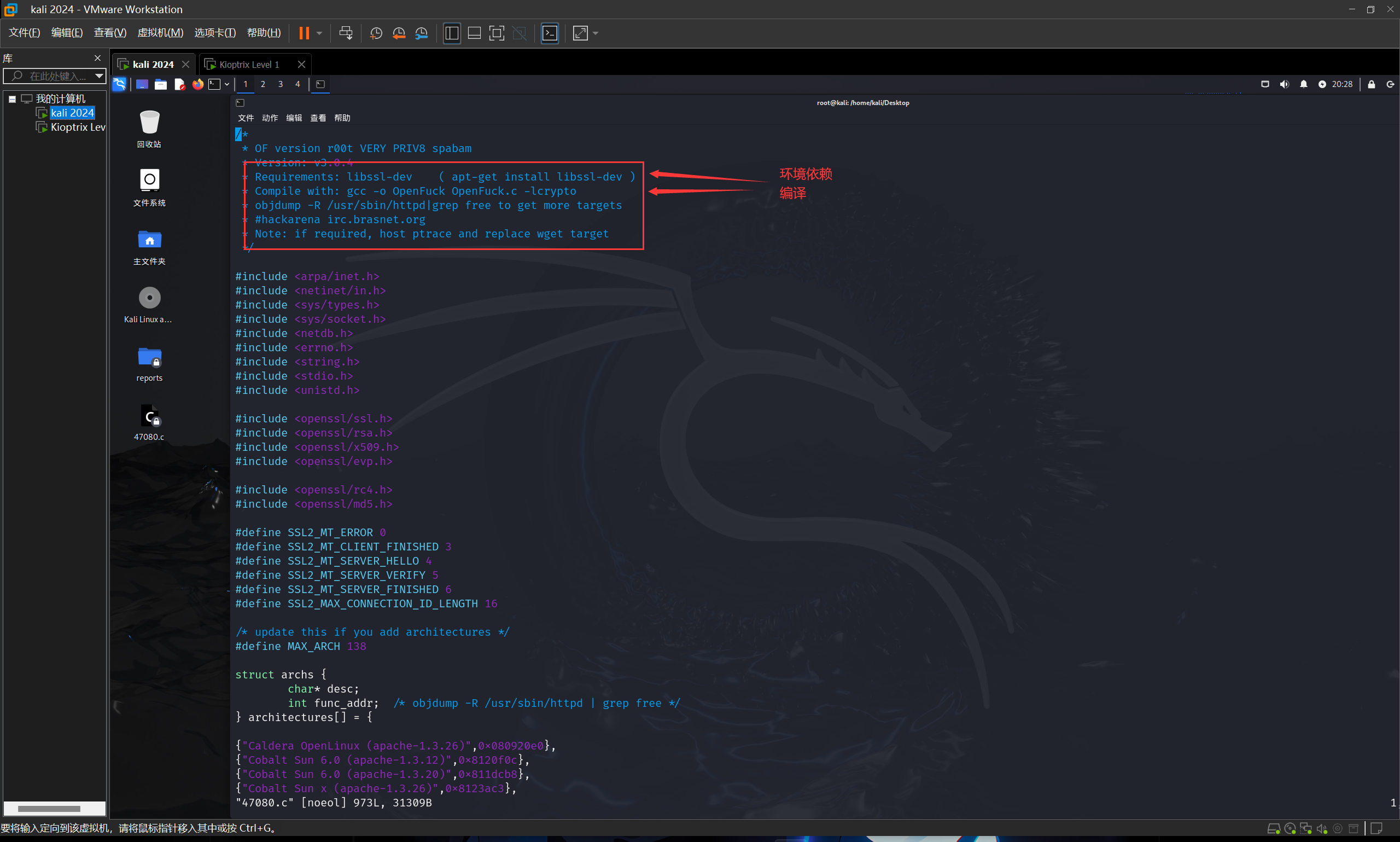Image resolution: width=1400 pixels, height=842 pixels.
Task: Click the send Ctrl+Alt+Del toolbar icon
Action: coord(345,33)
